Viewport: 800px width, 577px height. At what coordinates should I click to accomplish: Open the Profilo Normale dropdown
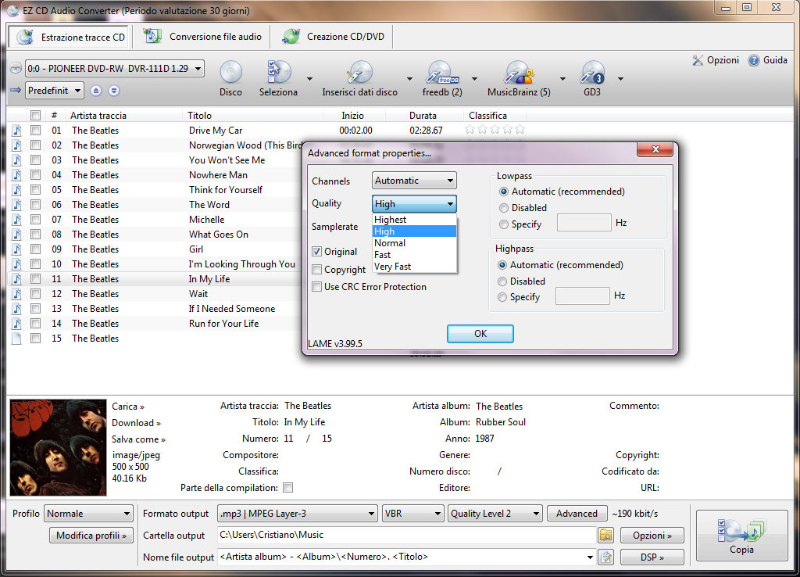(89, 514)
